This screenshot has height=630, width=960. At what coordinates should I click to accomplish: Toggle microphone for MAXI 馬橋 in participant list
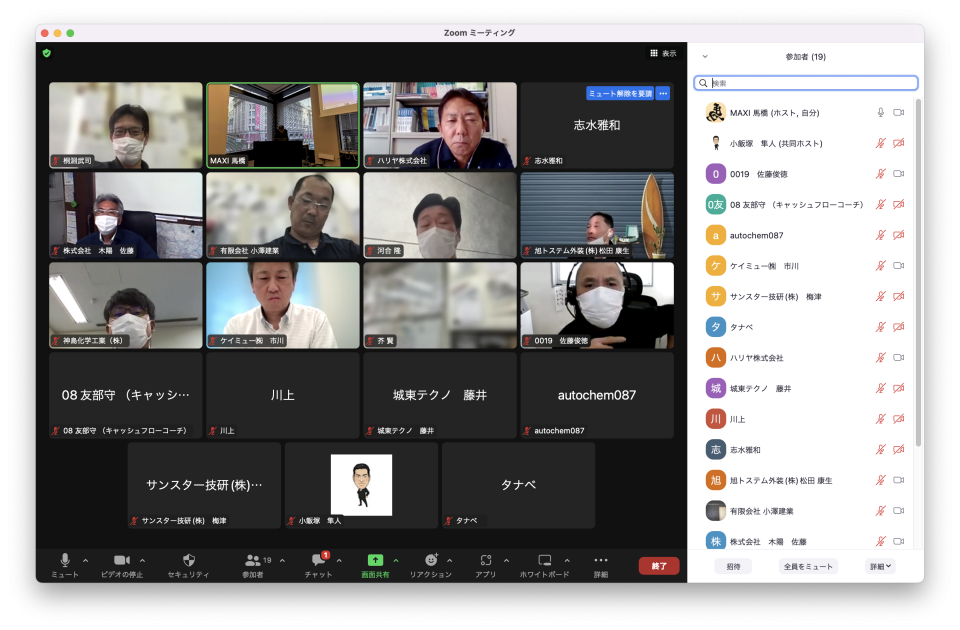880,113
